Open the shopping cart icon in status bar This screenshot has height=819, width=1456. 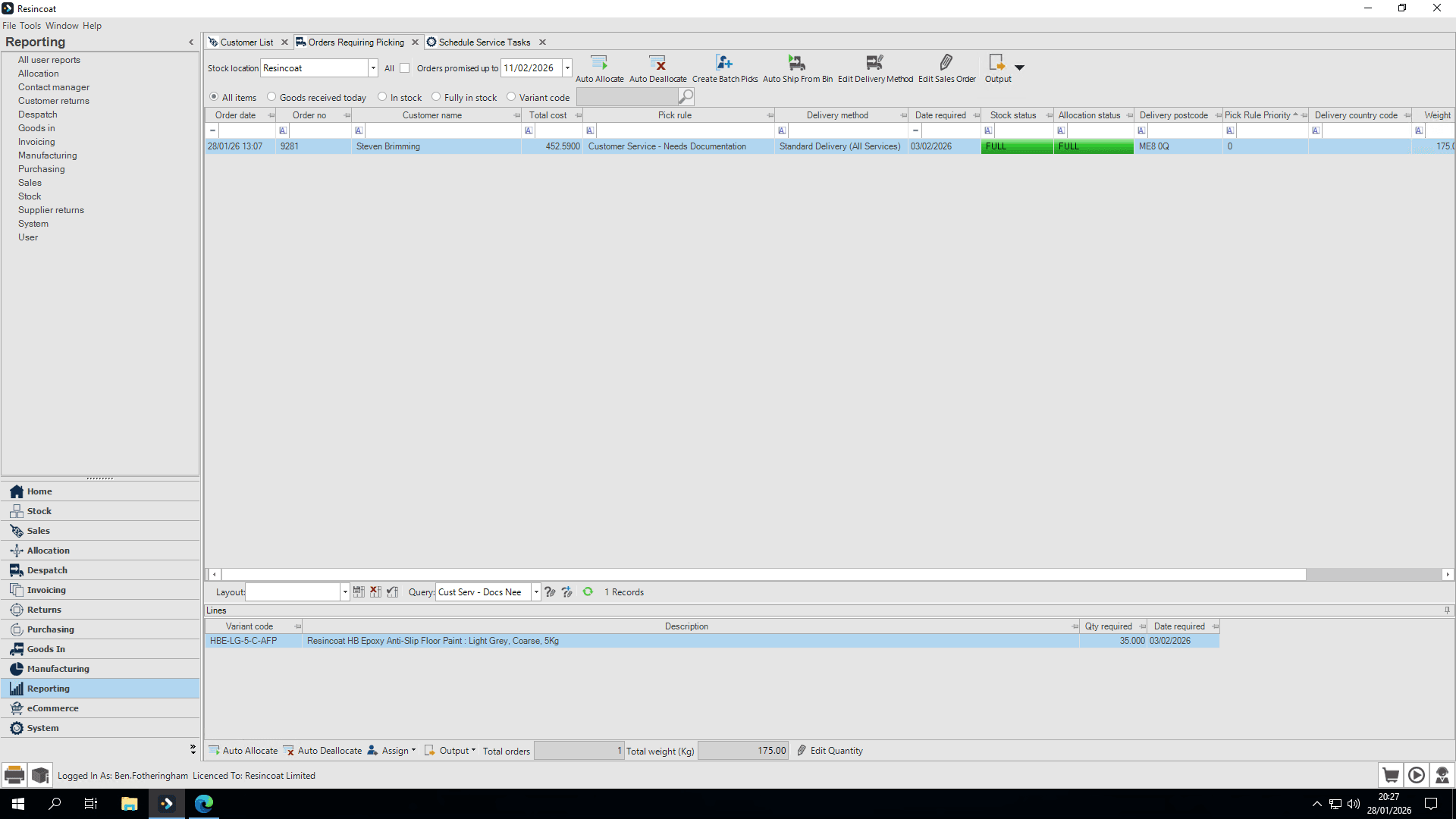(x=1391, y=775)
